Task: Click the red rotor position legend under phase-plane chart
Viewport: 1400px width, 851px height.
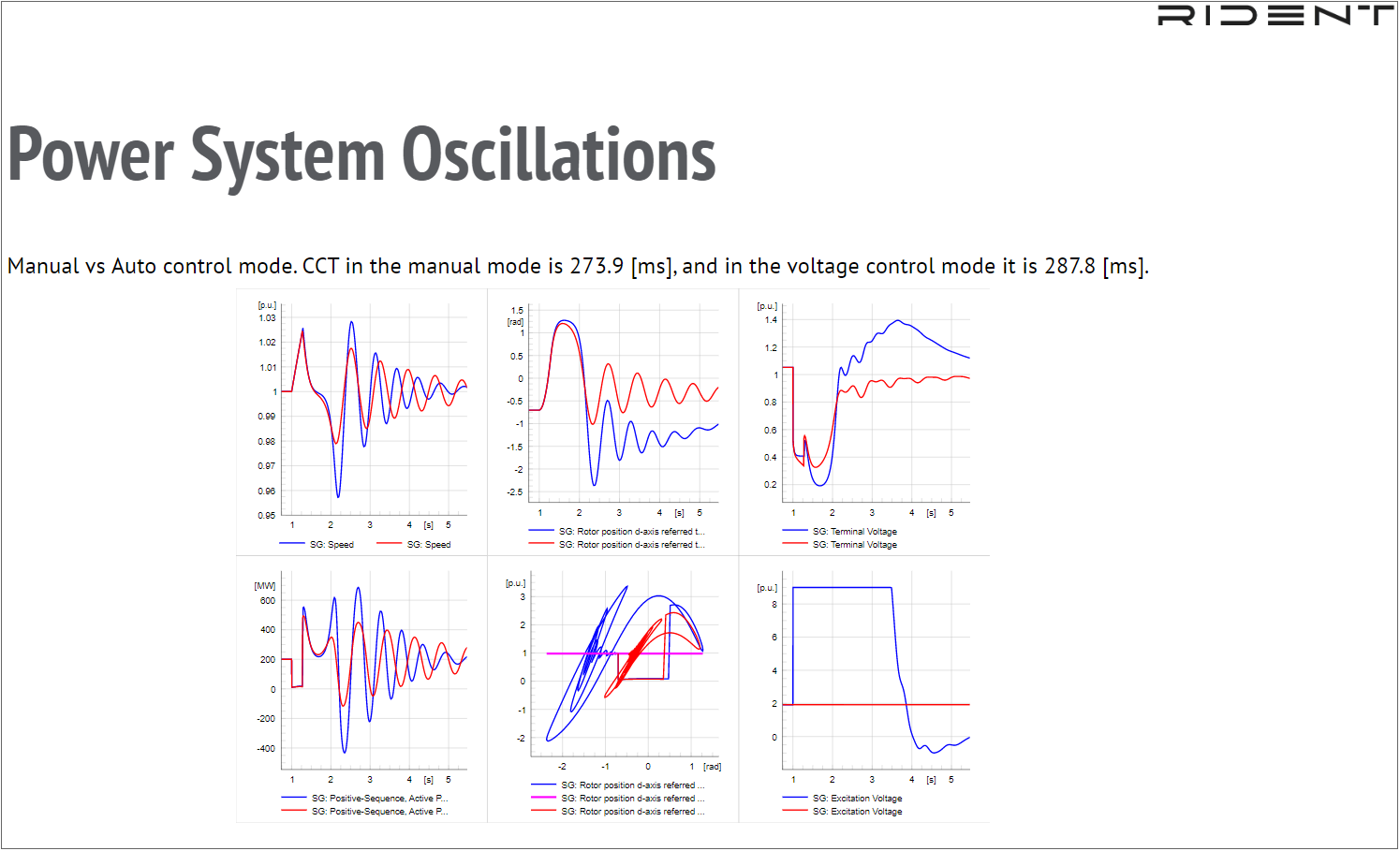Action: coord(617,812)
